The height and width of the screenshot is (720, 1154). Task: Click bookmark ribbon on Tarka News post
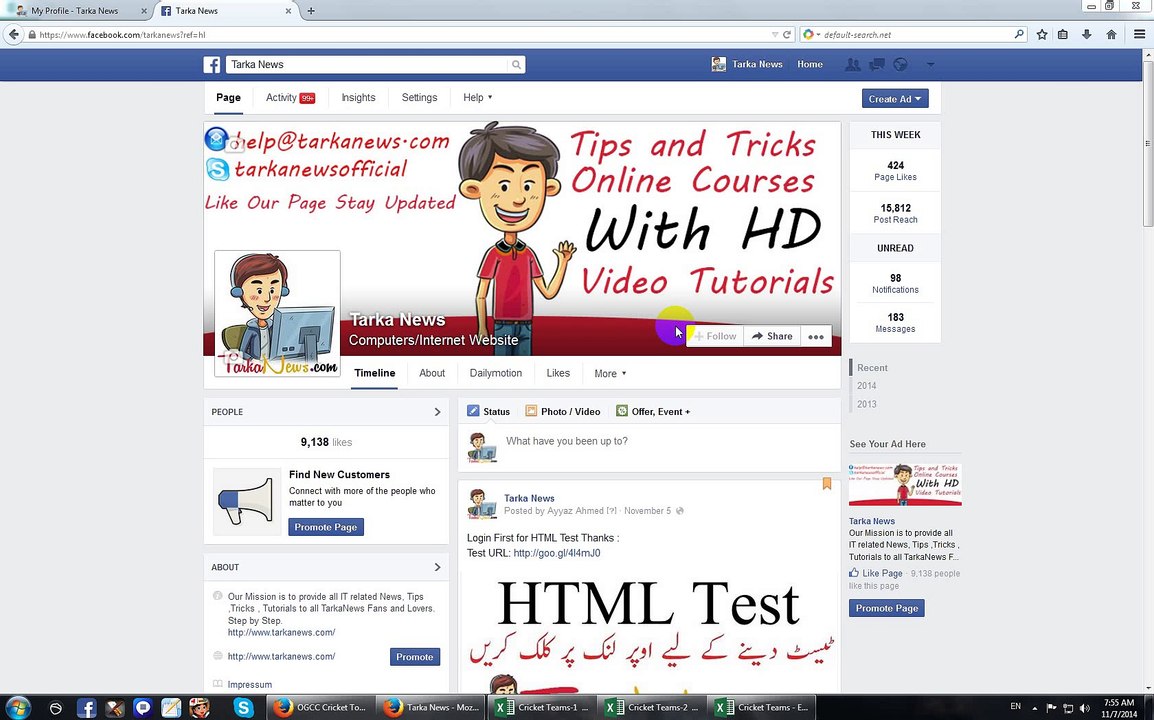[826, 484]
